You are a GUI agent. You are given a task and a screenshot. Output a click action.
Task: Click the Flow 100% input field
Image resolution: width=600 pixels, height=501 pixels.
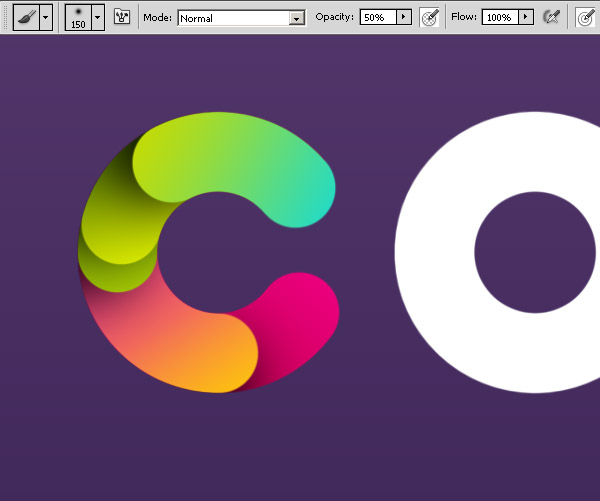click(x=500, y=17)
